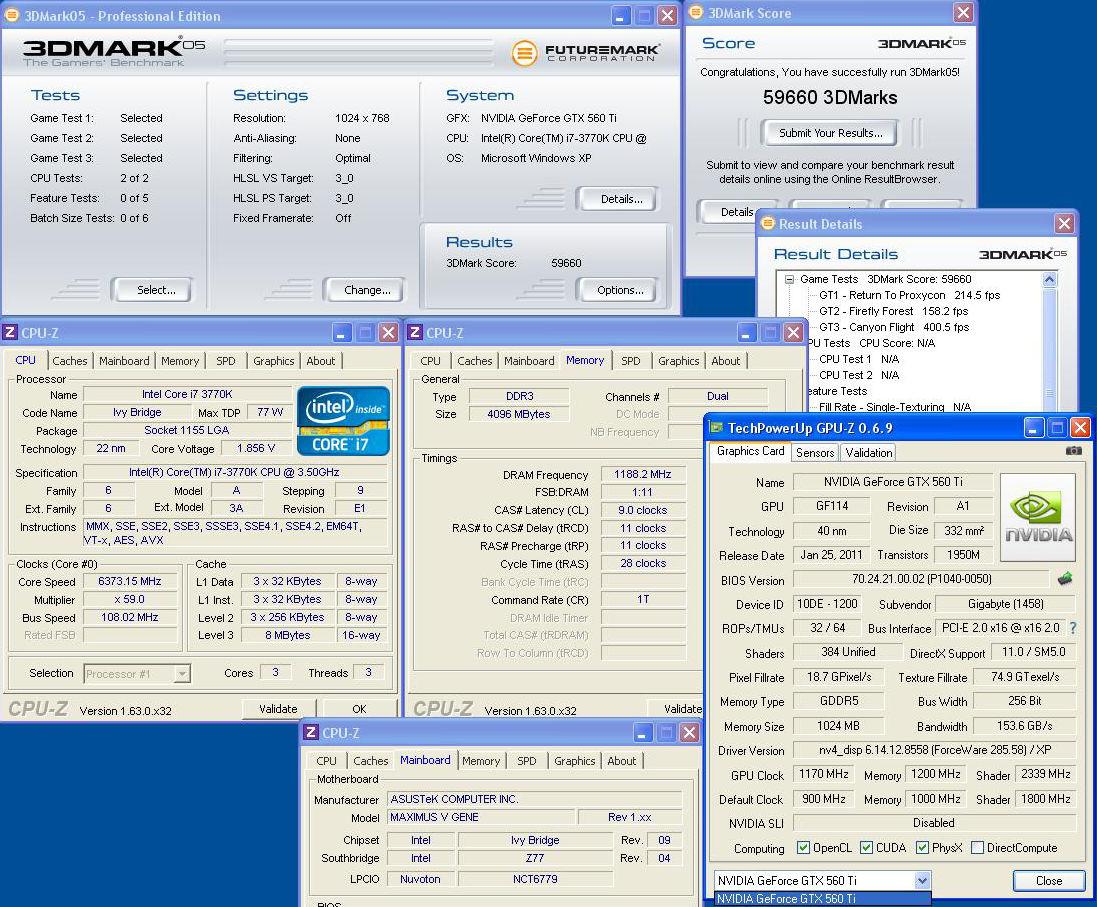
Task: Click the BIOS save chip icon in GPU-Z
Action: coord(1064,579)
